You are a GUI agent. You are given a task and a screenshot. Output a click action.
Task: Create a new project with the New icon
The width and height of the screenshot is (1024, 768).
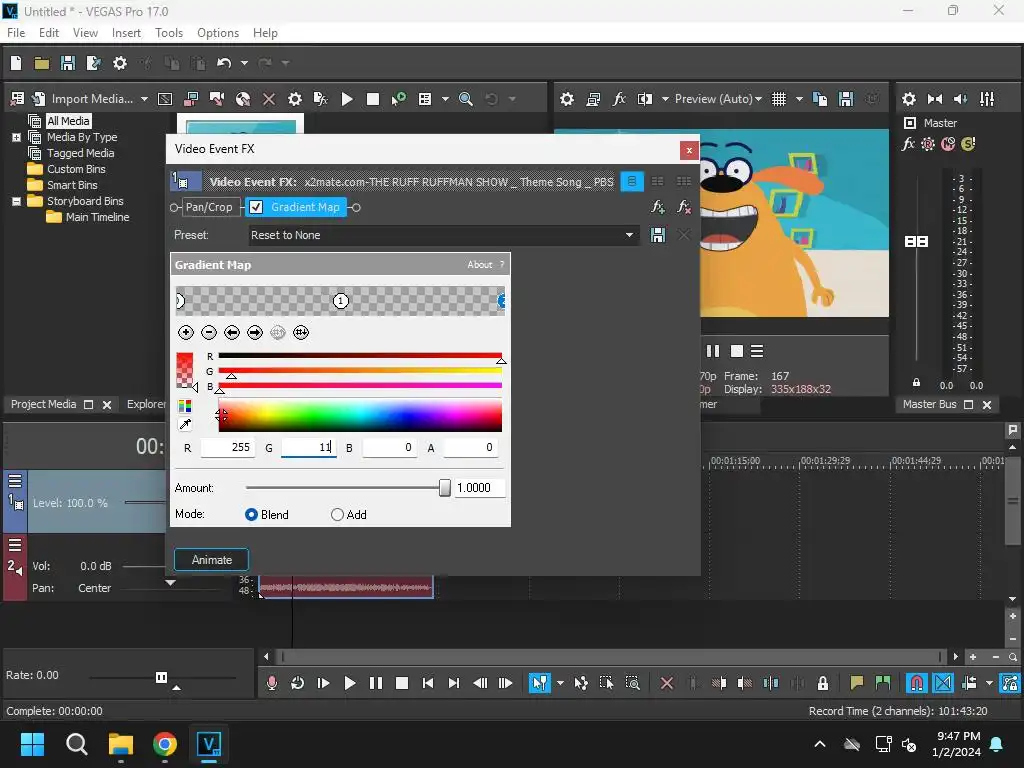click(x=16, y=63)
